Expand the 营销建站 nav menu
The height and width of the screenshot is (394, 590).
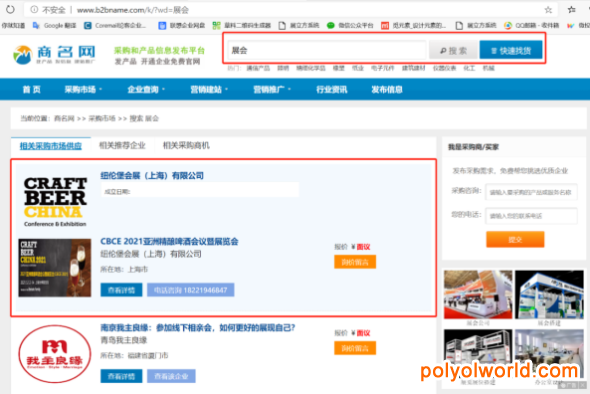209,90
